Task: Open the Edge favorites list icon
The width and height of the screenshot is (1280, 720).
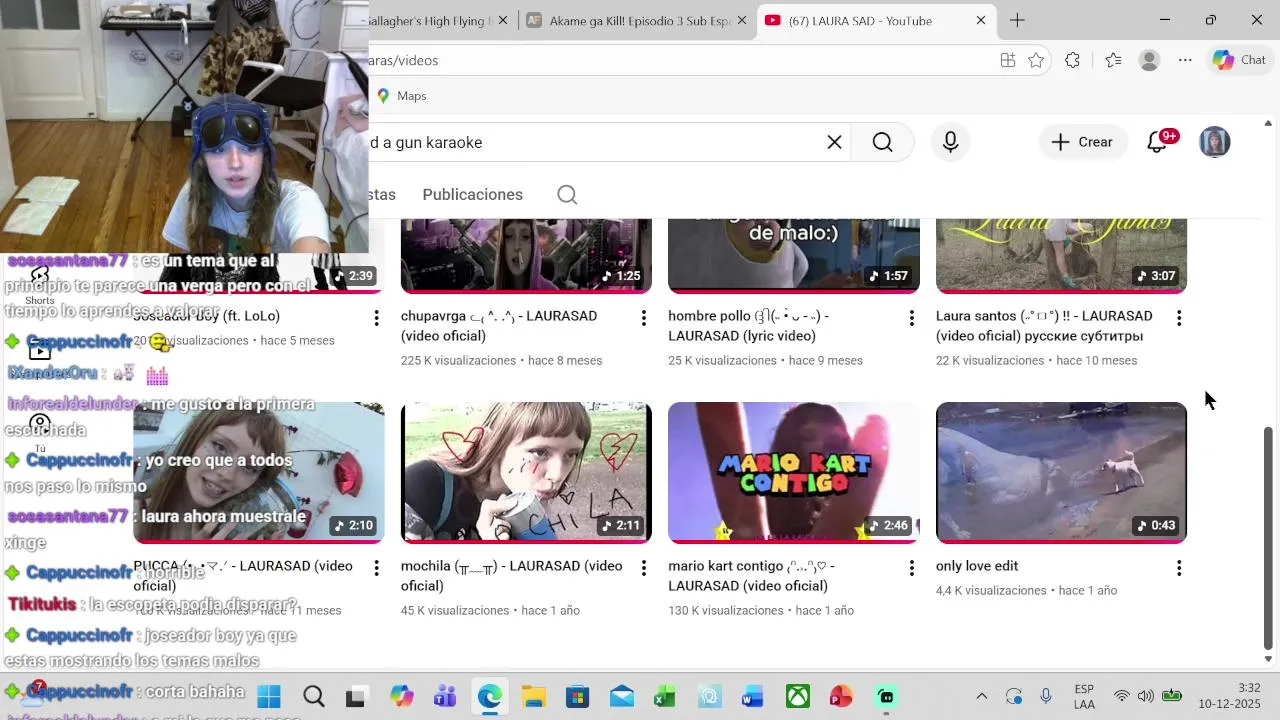Action: (1113, 60)
